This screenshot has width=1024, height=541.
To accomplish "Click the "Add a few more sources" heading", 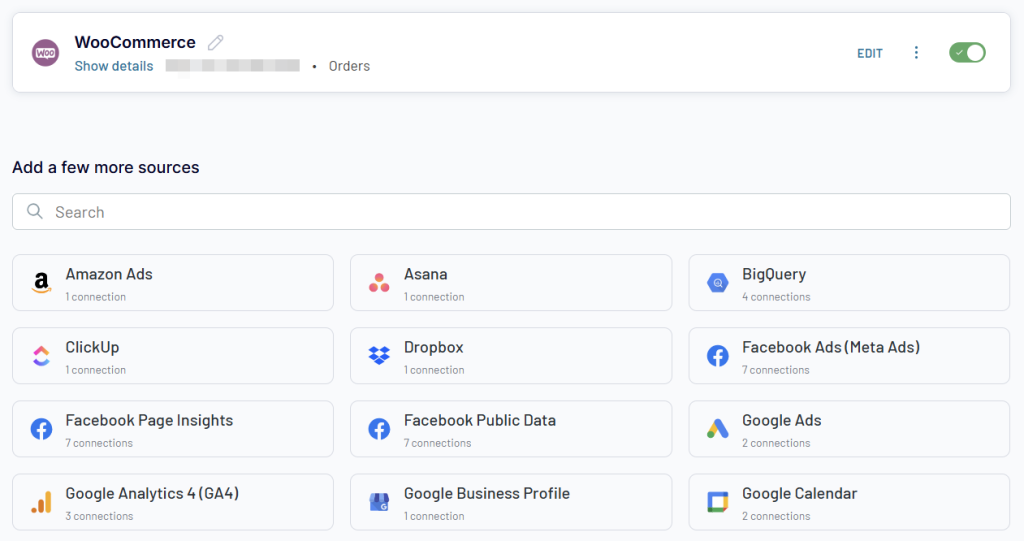I will 106,167.
